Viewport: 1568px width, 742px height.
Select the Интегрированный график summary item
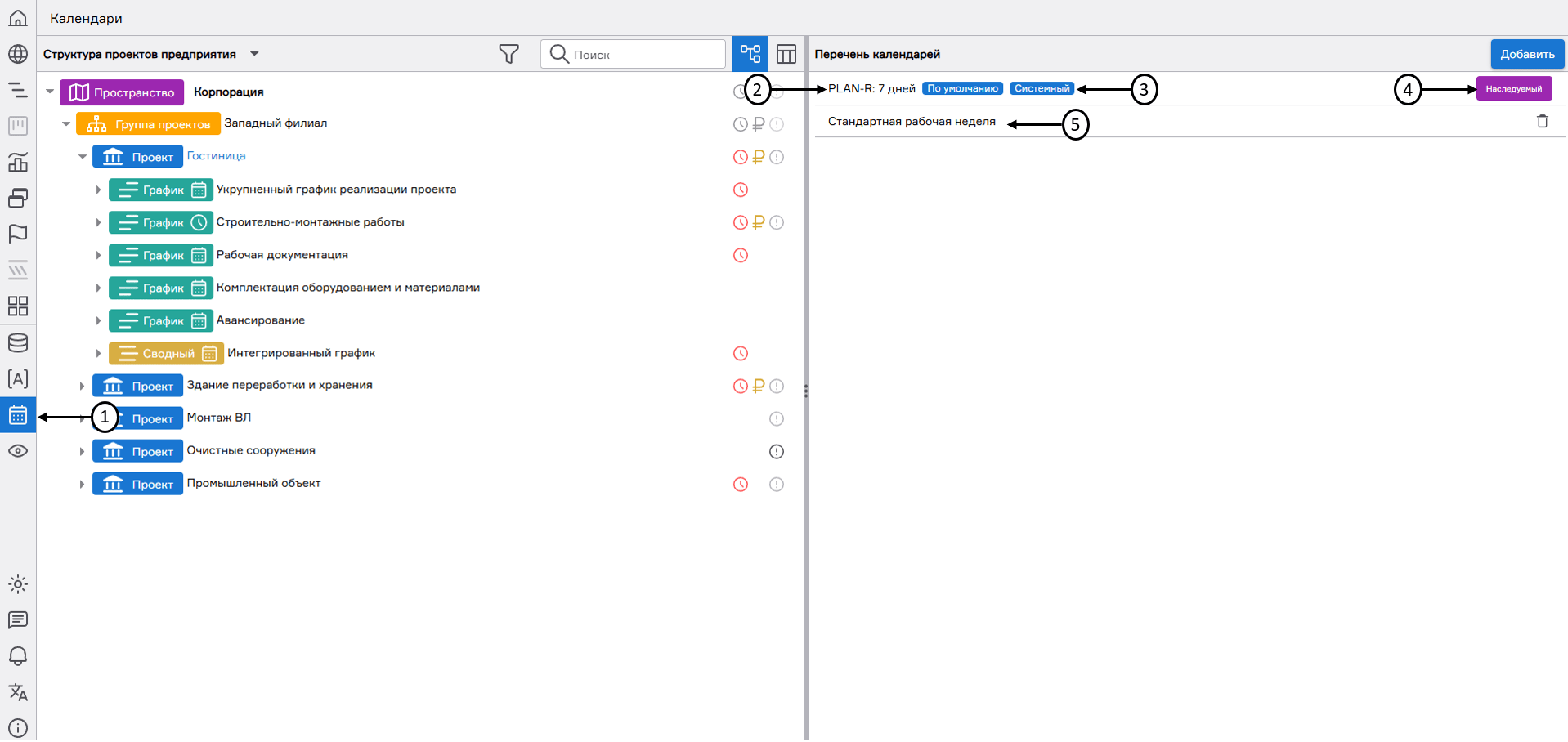click(301, 353)
